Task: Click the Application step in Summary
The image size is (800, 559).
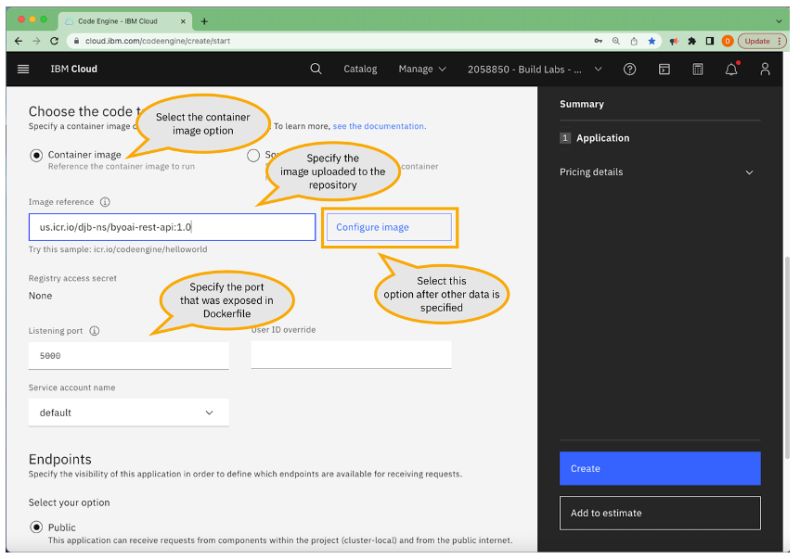Action: coord(595,138)
